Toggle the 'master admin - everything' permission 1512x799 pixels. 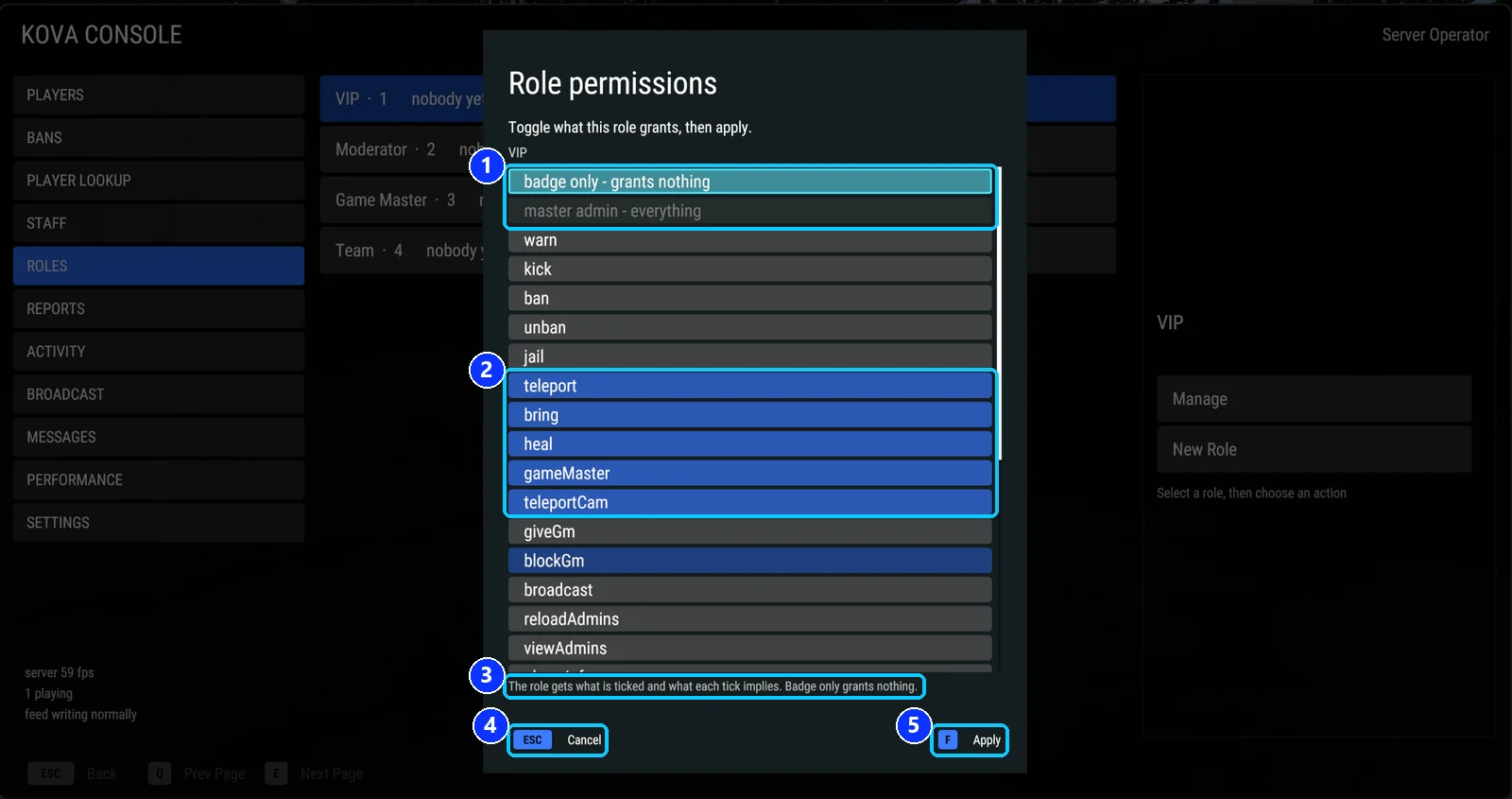[749, 211]
